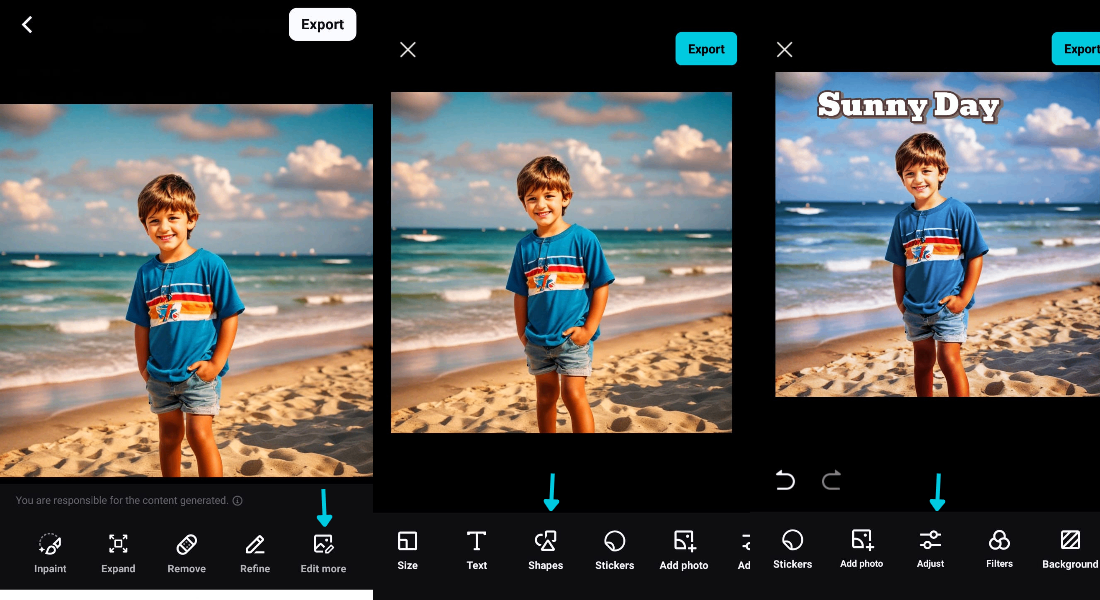1100x600 pixels.
Task: Open Stickers in the right screen
Action: click(792, 549)
